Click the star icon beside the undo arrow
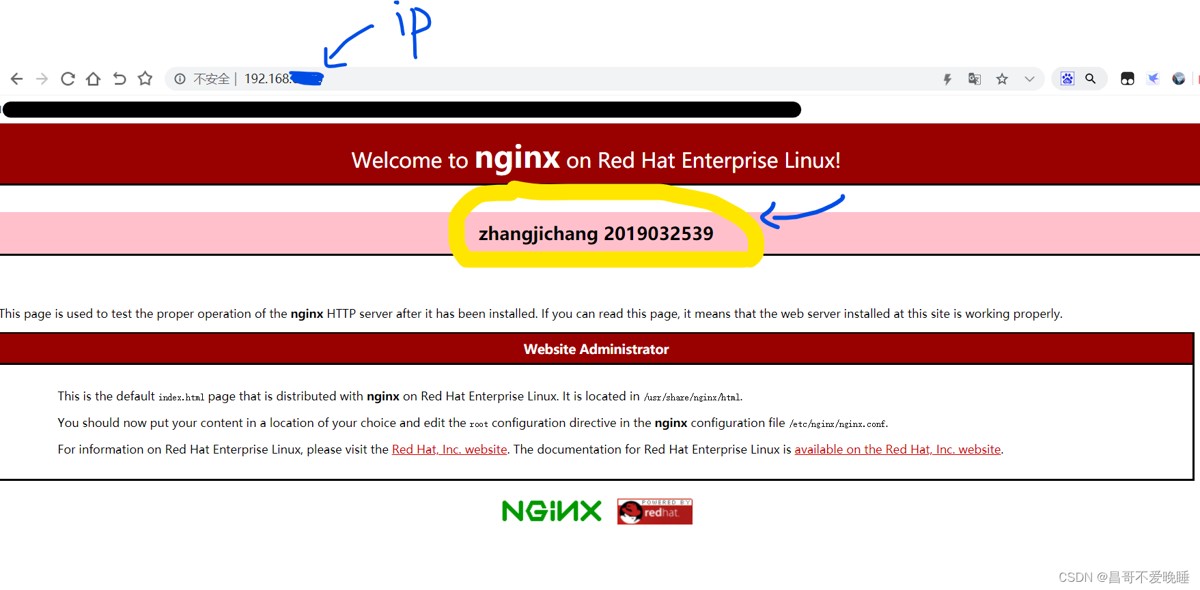 pyautogui.click(x=145, y=78)
